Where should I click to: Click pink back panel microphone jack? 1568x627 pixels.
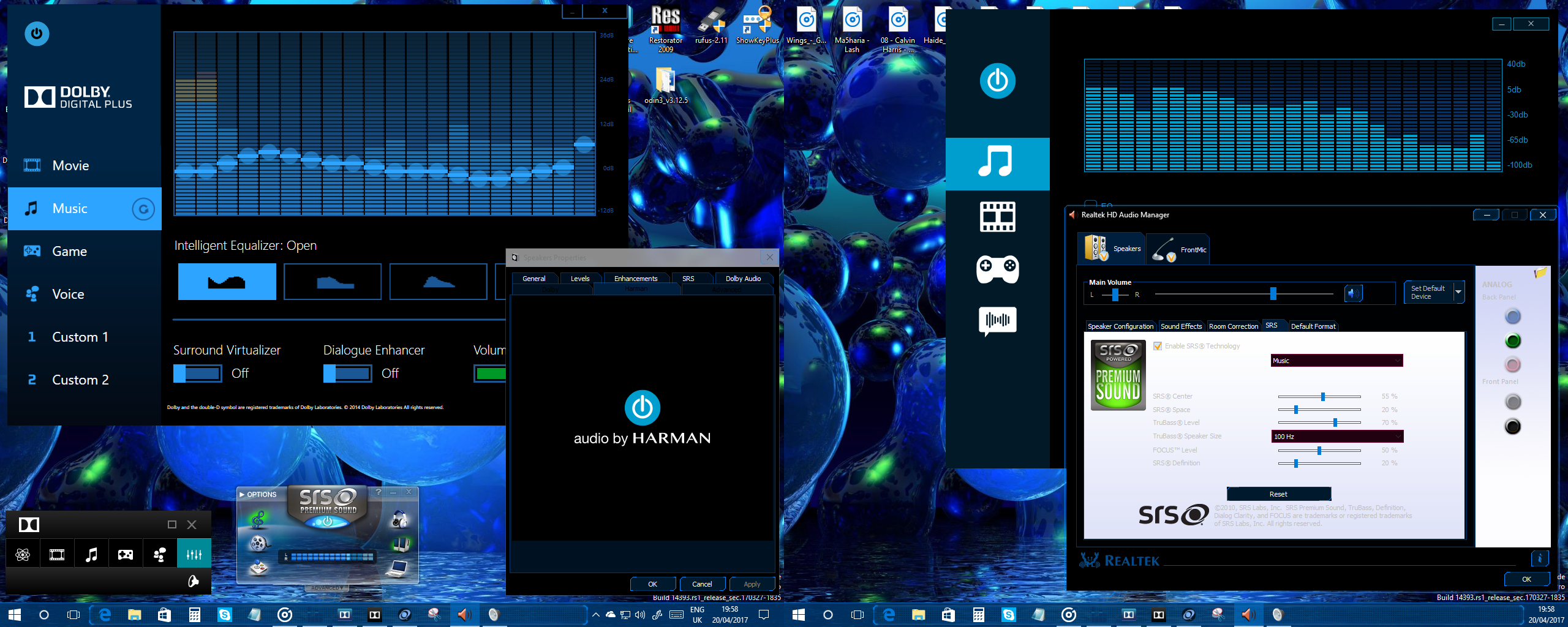coord(1512,365)
